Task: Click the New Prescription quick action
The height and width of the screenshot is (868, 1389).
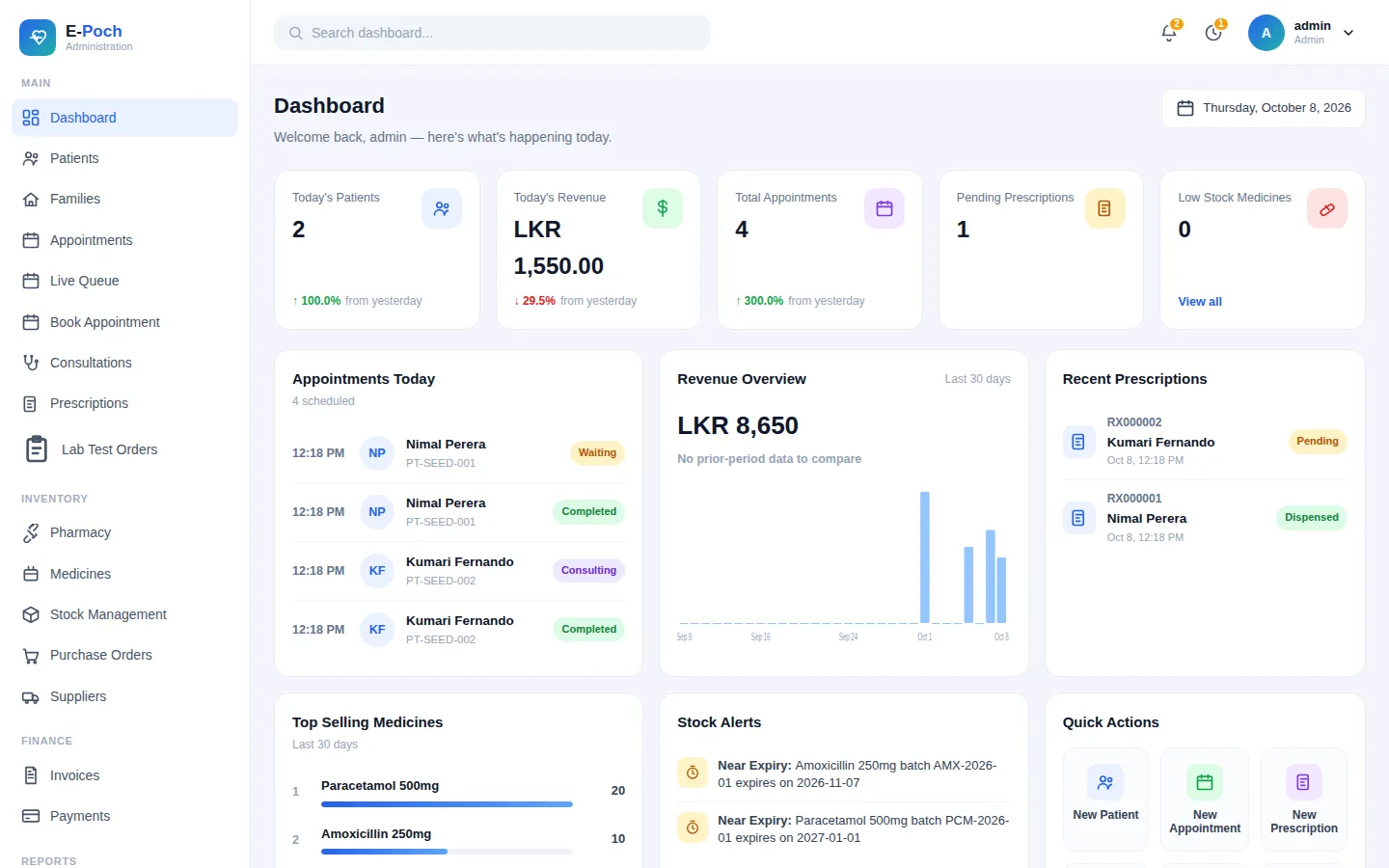Action: (x=1304, y=800)
